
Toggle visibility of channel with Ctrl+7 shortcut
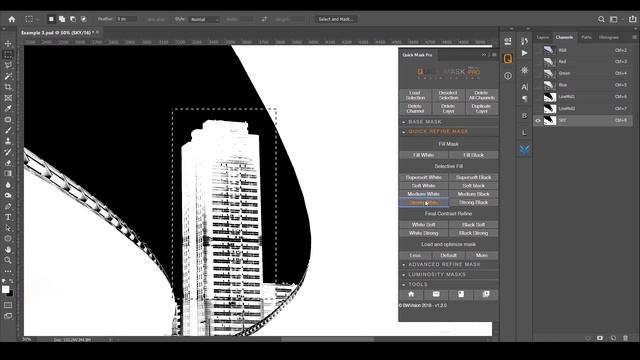coord(538,109)
